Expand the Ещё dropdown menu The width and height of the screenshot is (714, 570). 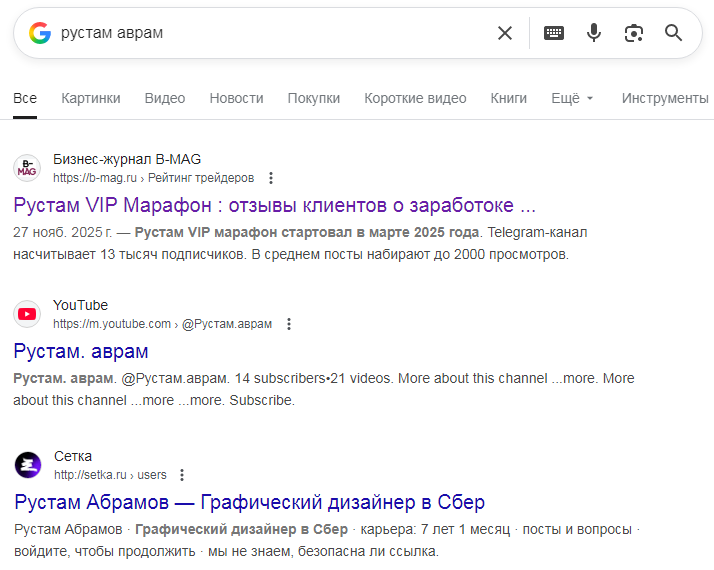(572, 98)
